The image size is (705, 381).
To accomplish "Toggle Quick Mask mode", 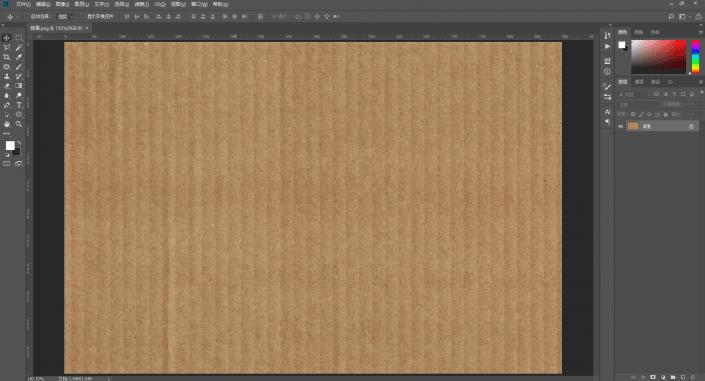I will click(7, 164).
